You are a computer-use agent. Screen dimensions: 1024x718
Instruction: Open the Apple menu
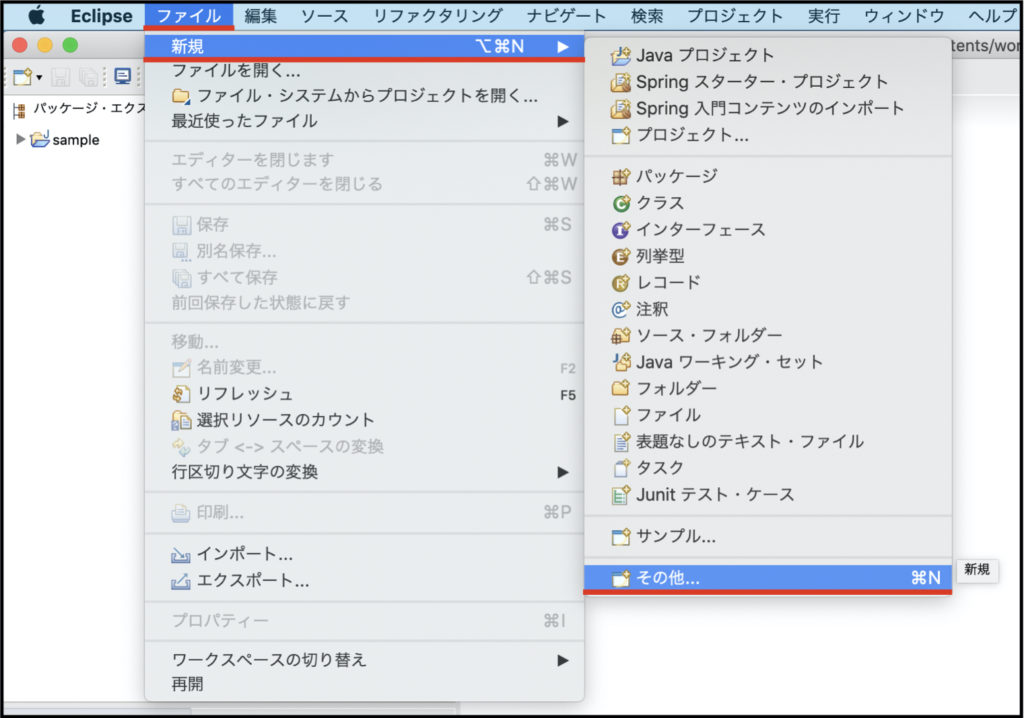pyautogui.click(x=37, y=15)
